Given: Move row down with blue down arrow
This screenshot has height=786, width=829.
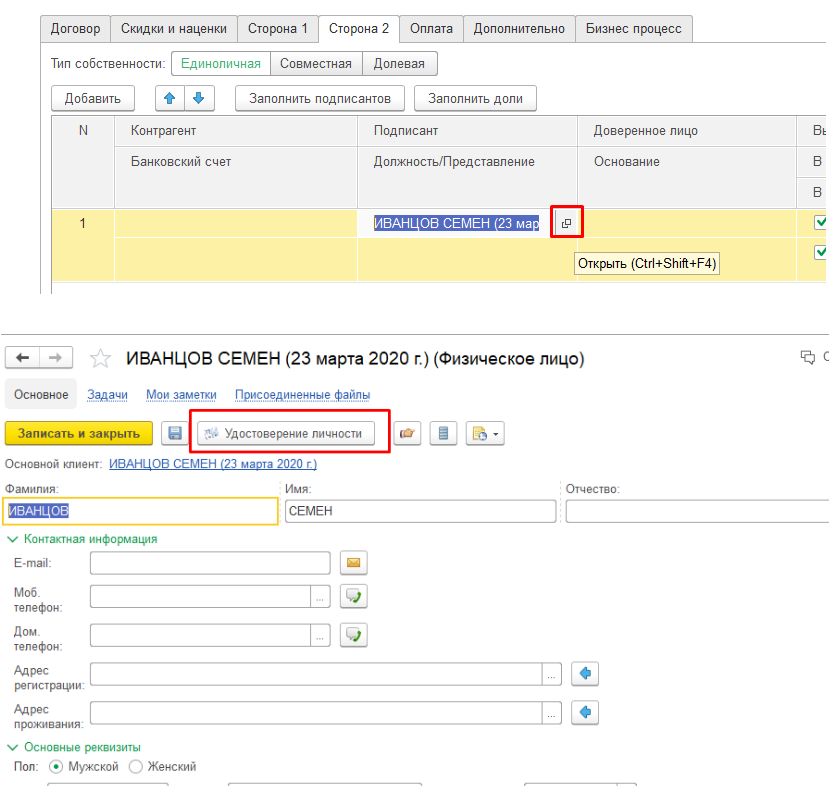Looking at the screenshot, I should click(198, 98).
